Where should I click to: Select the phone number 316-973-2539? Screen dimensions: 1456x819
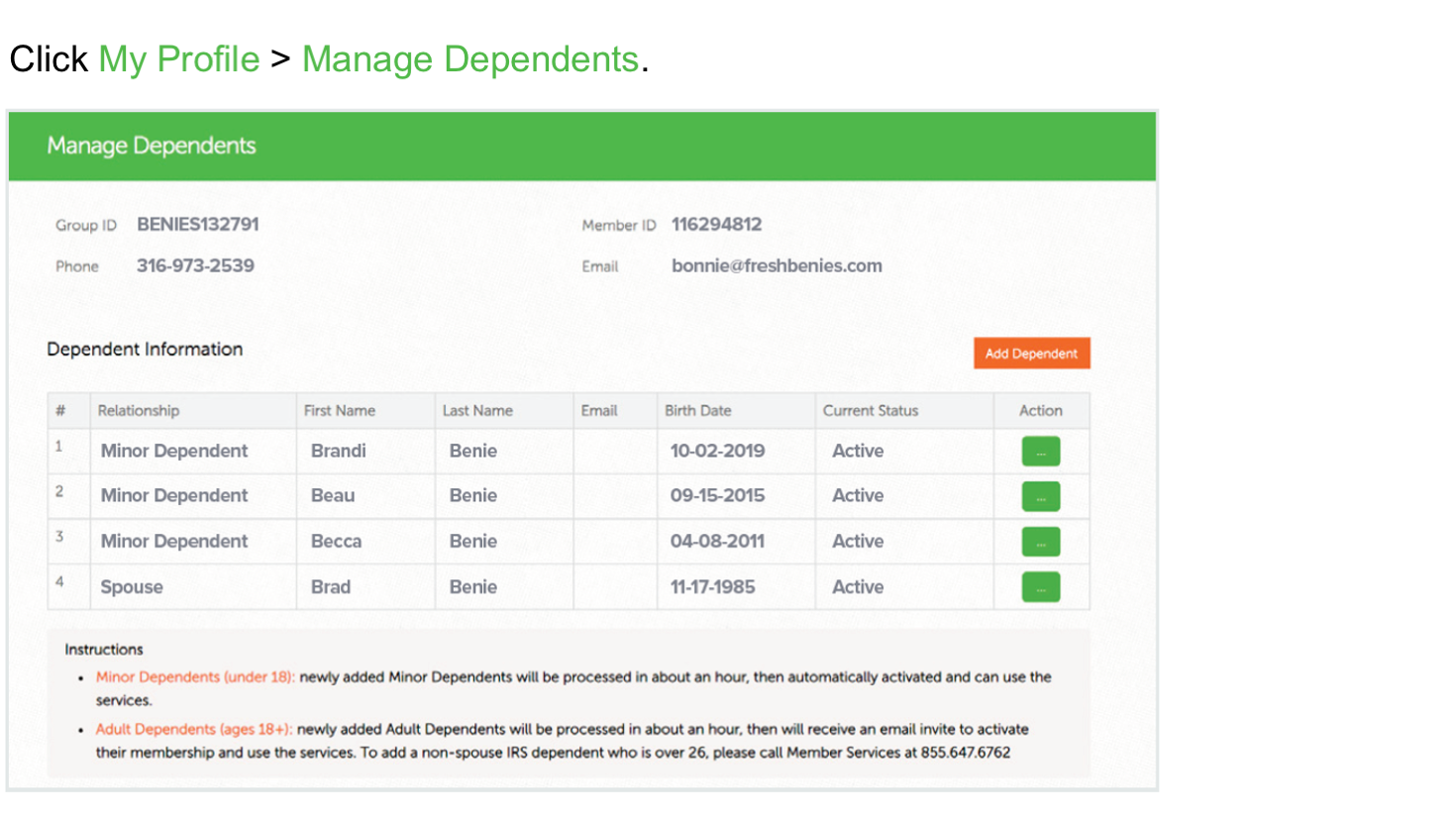pyautogui.click(x=195, y=266)
